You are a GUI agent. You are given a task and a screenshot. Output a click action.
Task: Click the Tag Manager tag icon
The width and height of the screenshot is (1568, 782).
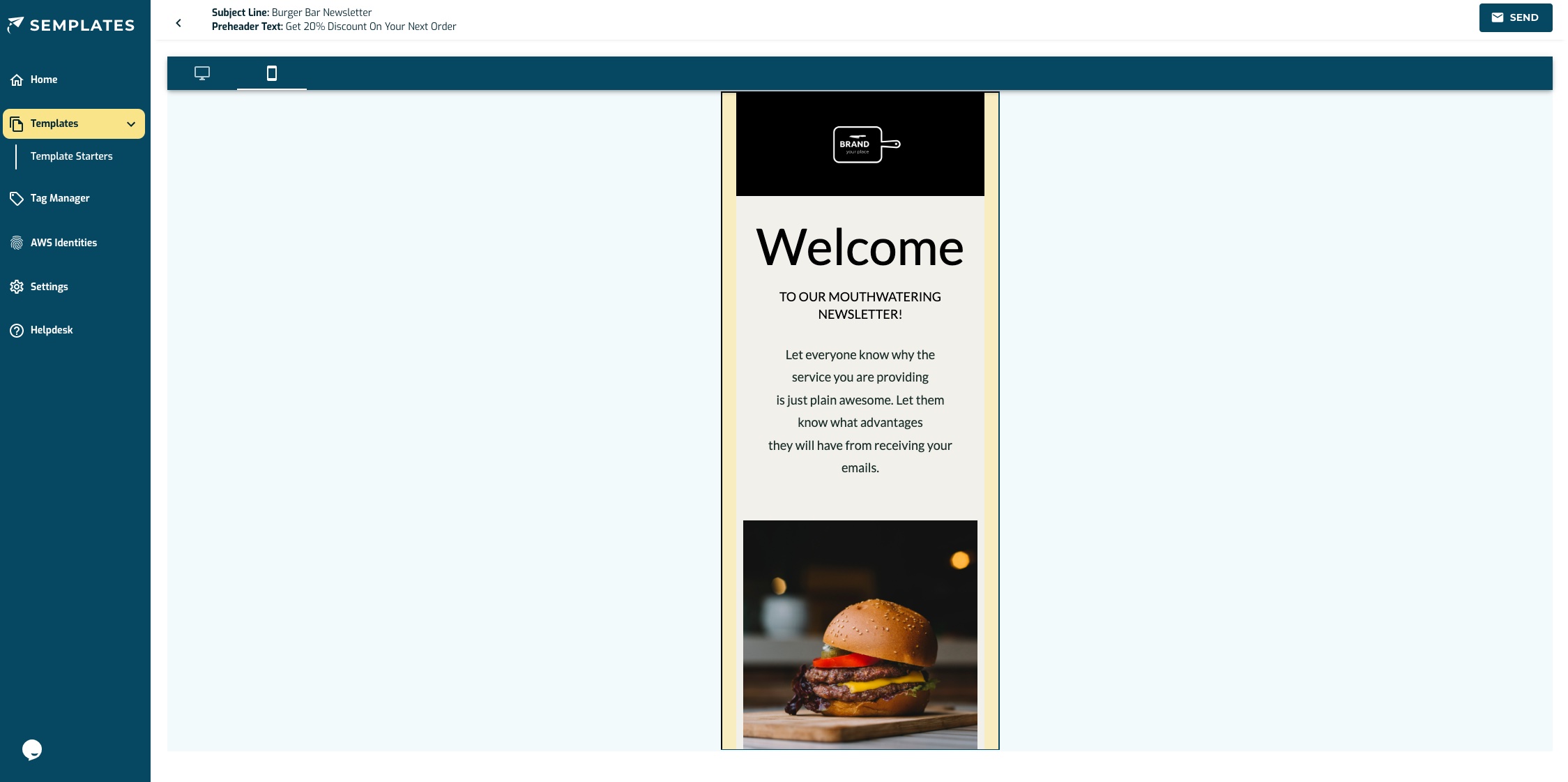[x=17, y=199]
